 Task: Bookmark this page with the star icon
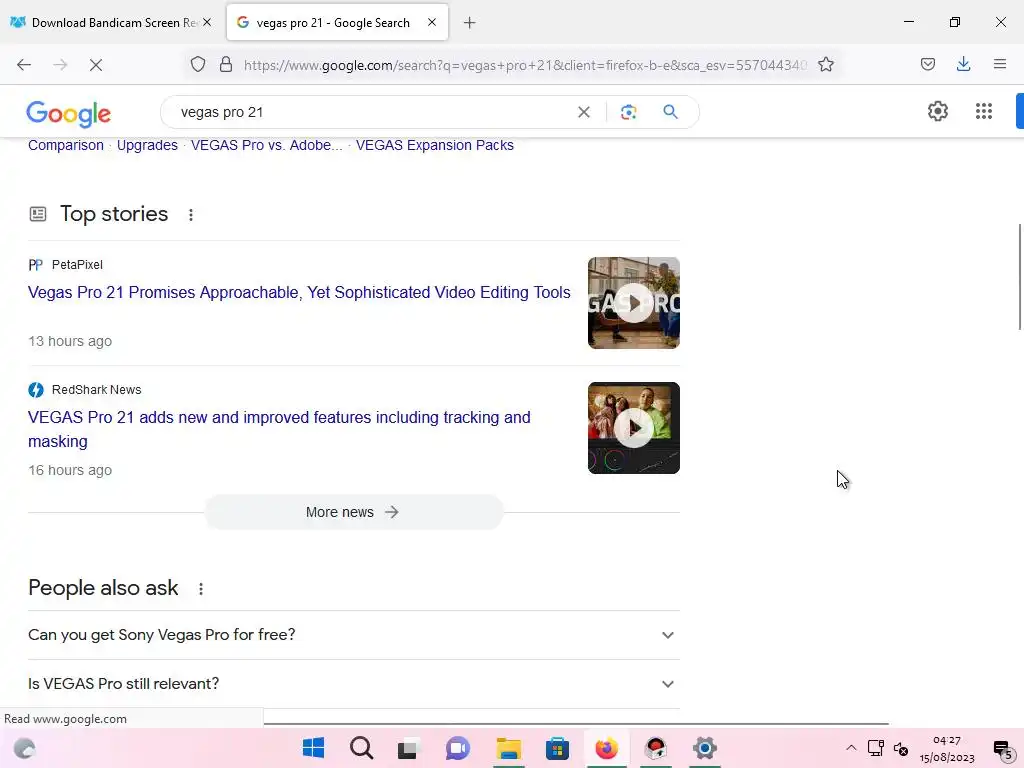pos(825,65)
